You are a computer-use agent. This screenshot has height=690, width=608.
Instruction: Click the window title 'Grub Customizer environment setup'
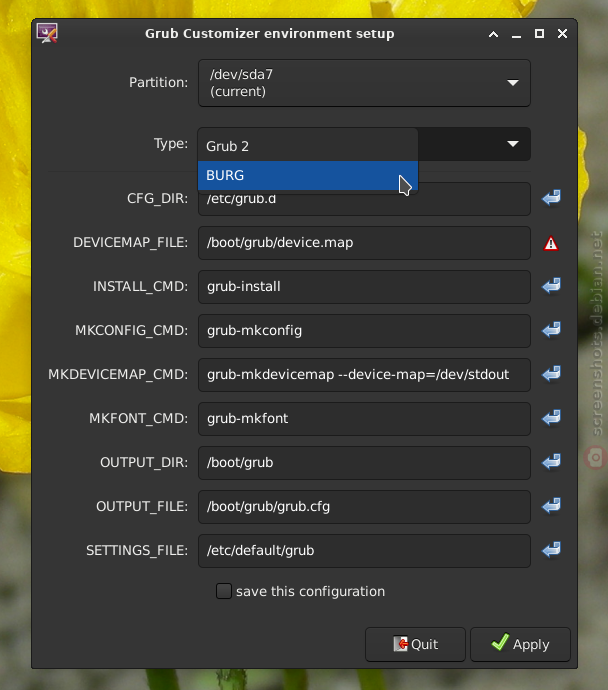(x=270, y=34)
